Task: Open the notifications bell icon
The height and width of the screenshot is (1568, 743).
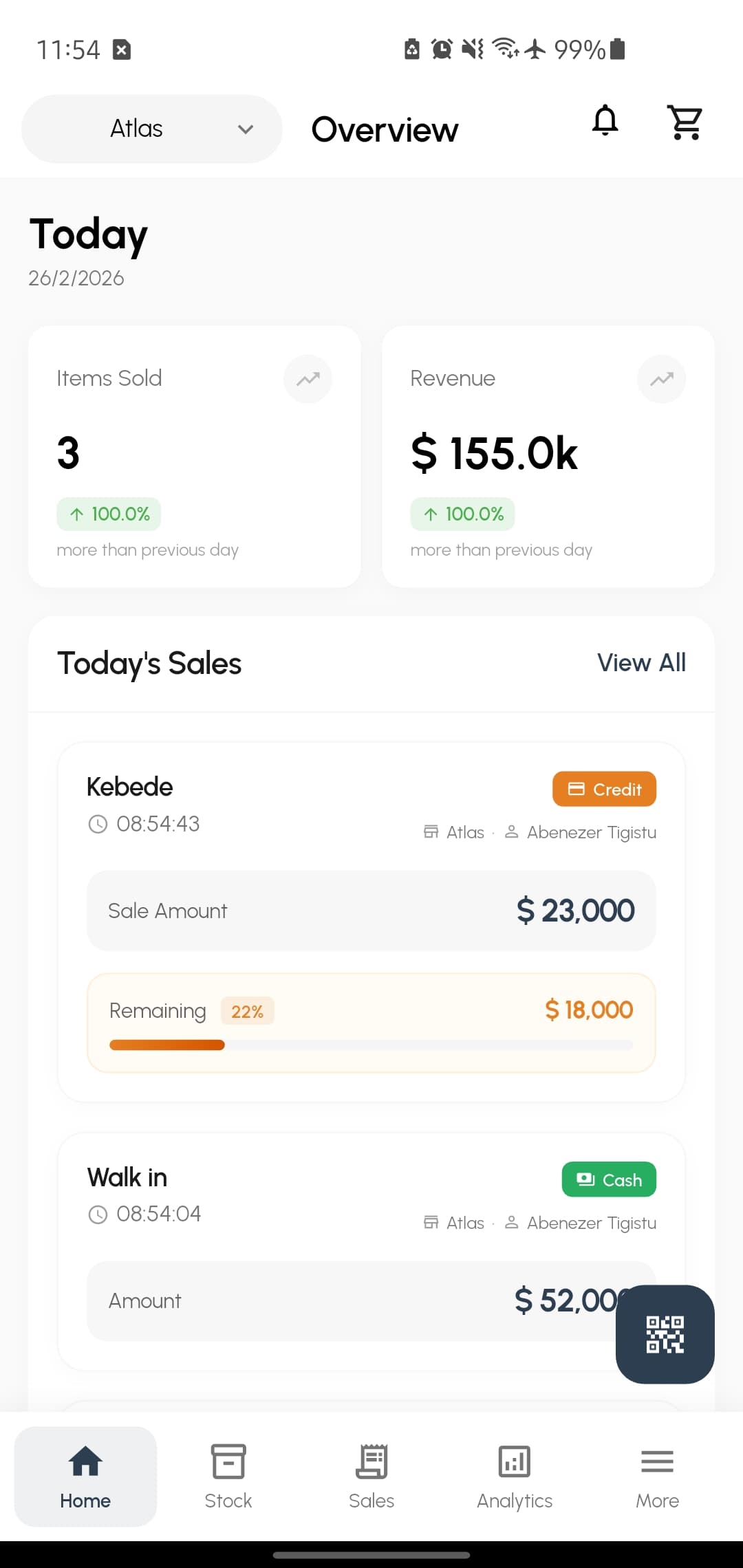Action: (x=605, y=122)
